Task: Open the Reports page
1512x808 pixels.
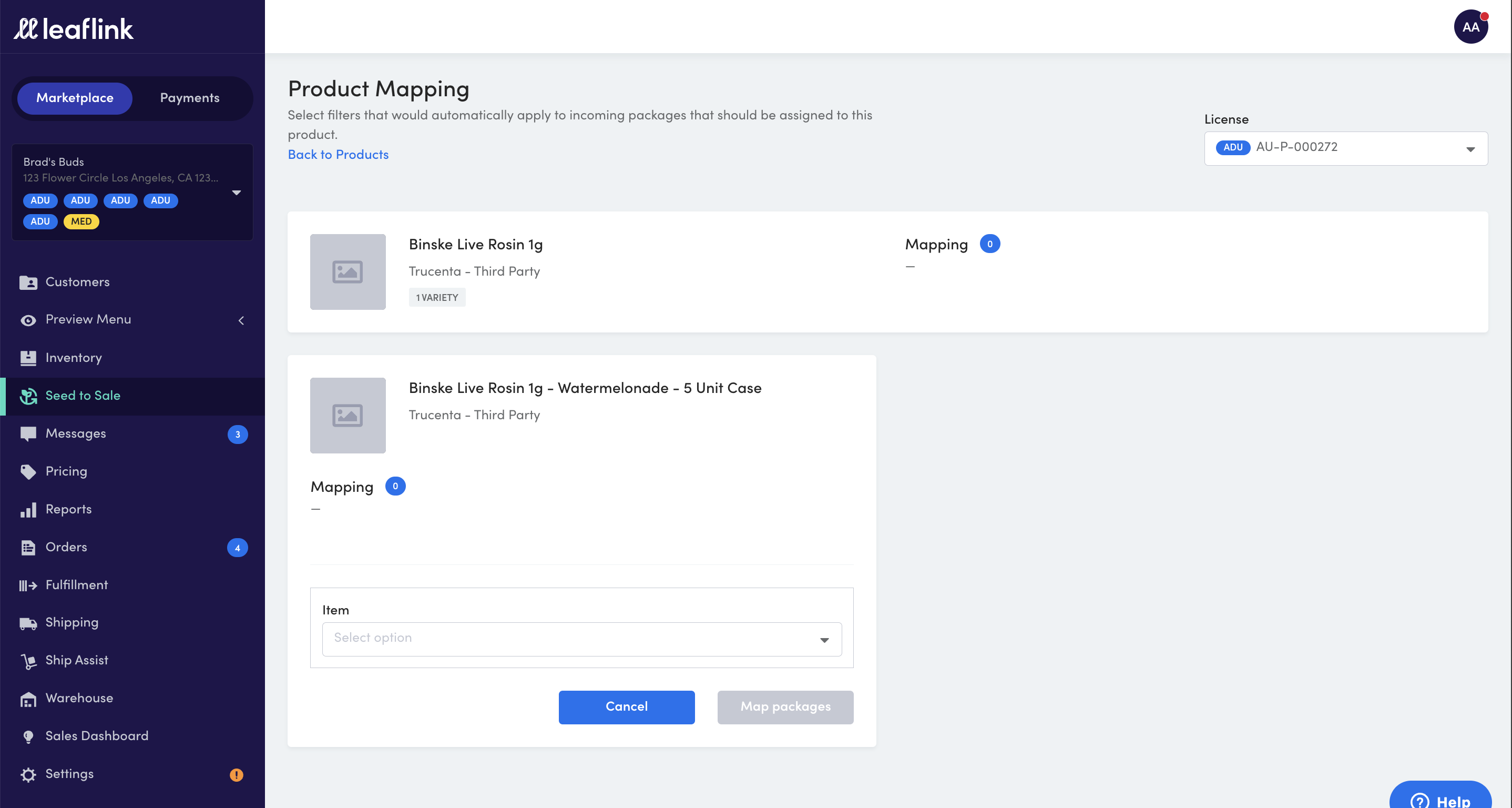Action: (x=132, y=510)
